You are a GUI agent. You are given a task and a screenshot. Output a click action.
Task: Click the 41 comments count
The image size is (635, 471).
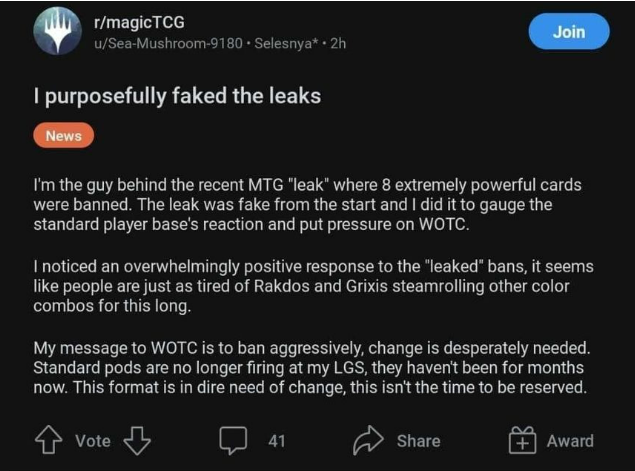[x=277, y=441]
